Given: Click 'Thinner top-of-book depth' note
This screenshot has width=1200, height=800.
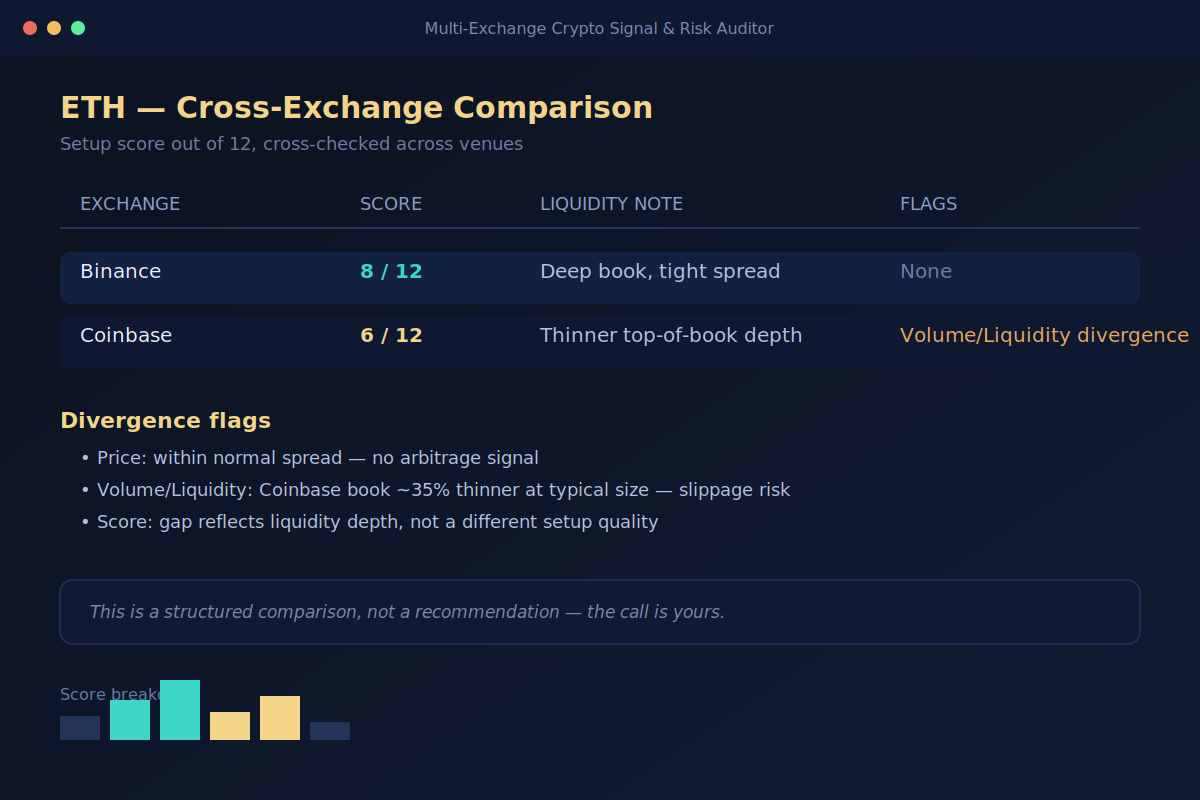Looking at the screenshot, I should 671,336.
